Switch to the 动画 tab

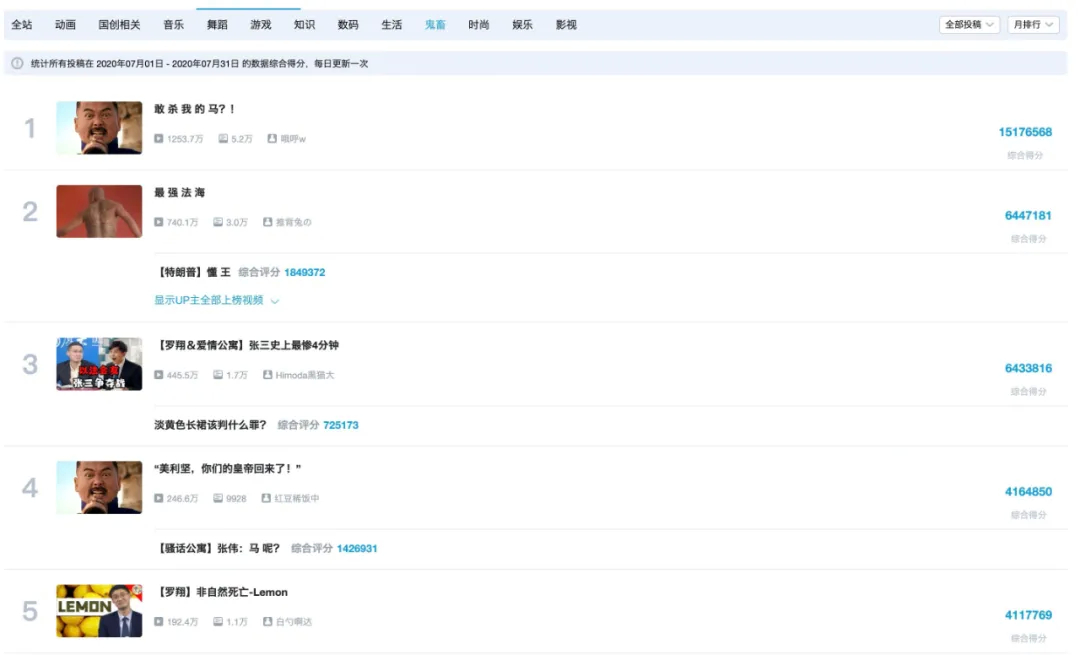point(65,25)
